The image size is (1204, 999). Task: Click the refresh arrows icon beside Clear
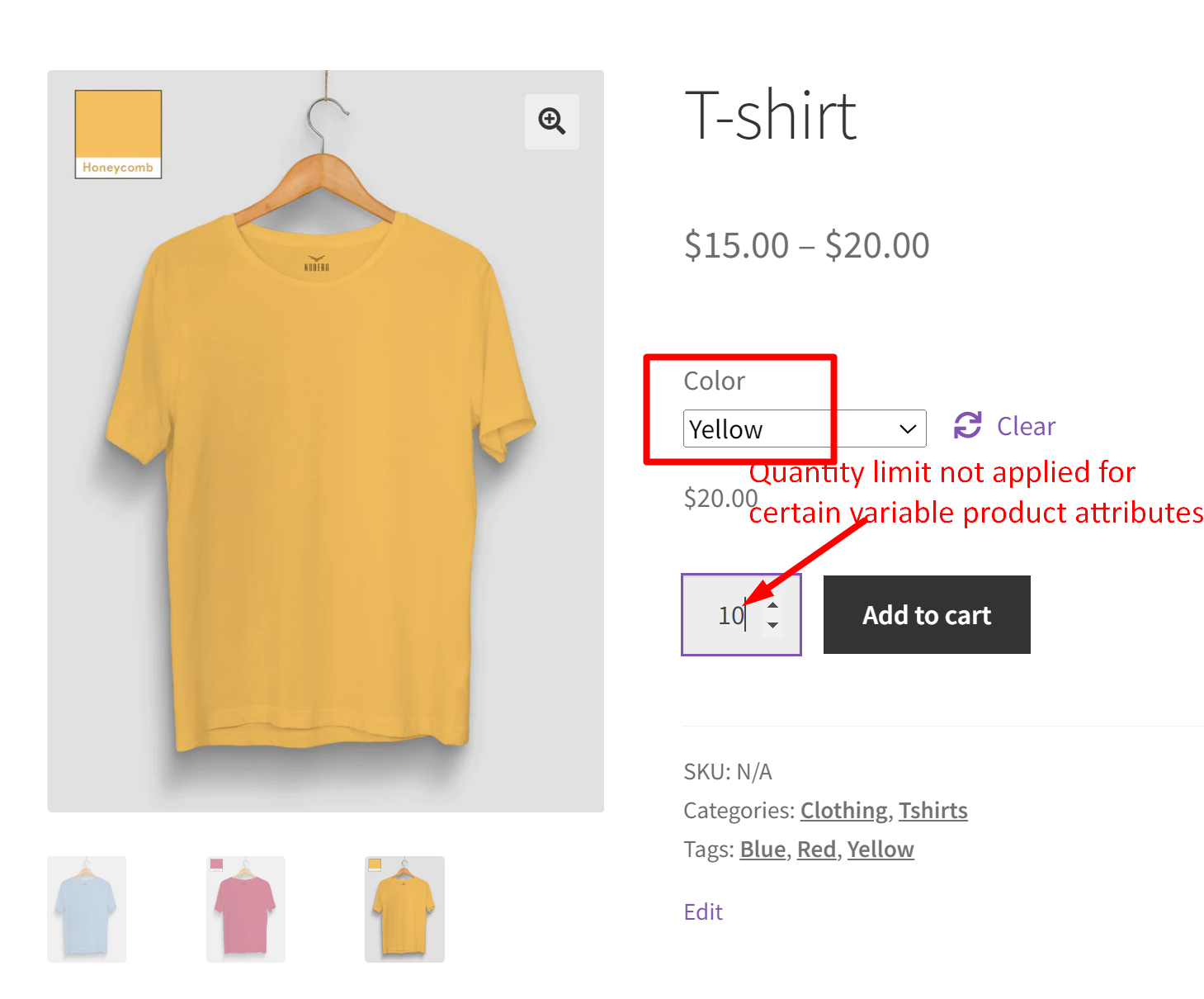pos(967,426)
